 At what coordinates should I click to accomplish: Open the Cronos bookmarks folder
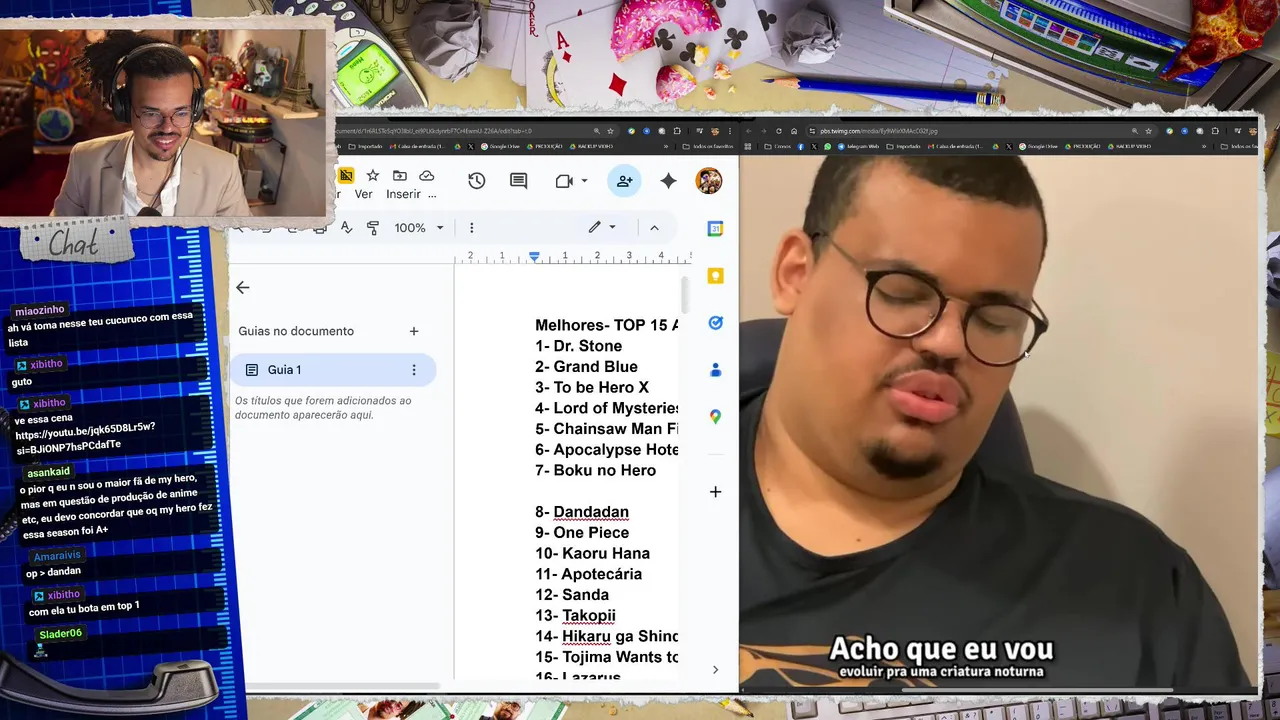[x=777, y=146]
